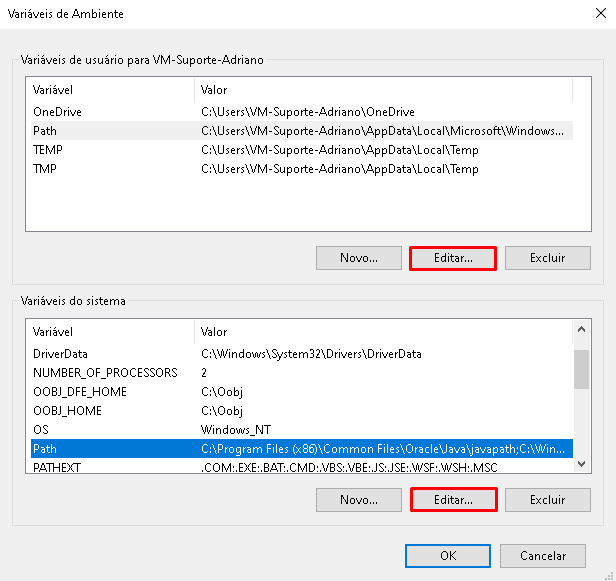
Task: Click scroll down arrow in system variables
Action: pos(581,464)
